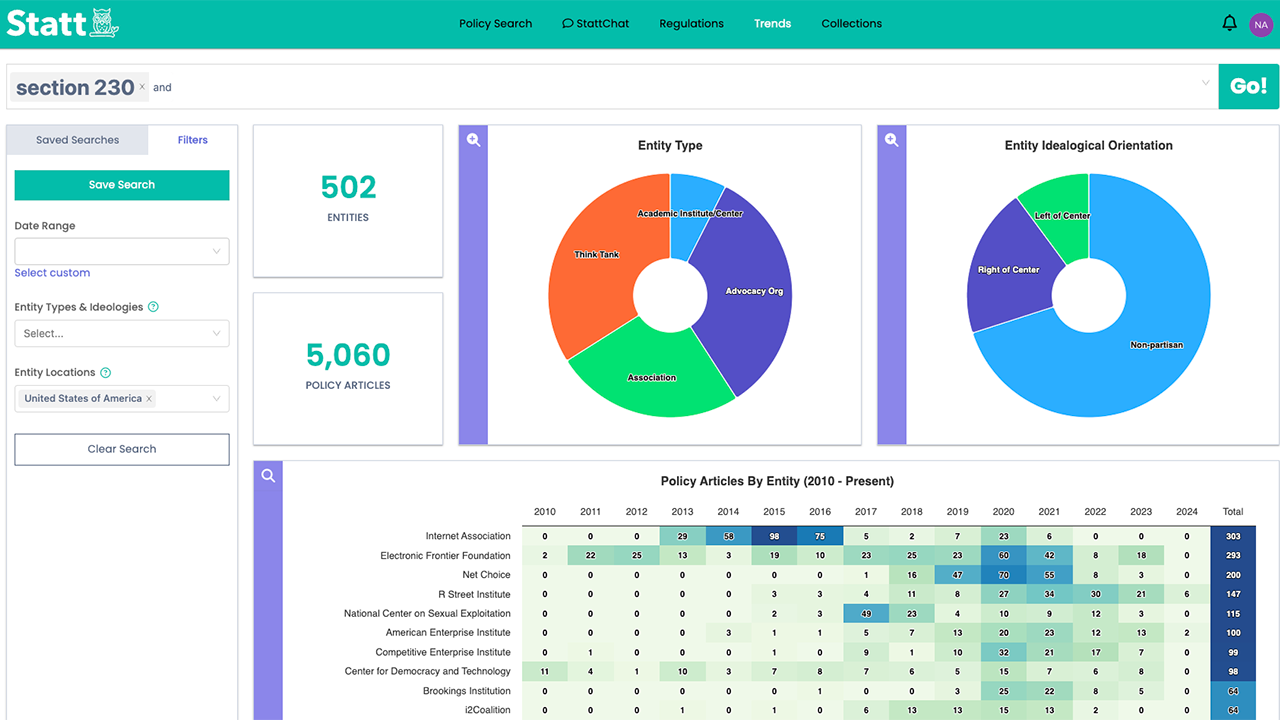1280x720 pixels.
Task: Click the Go! search button
Action: tap(1248, 86)
